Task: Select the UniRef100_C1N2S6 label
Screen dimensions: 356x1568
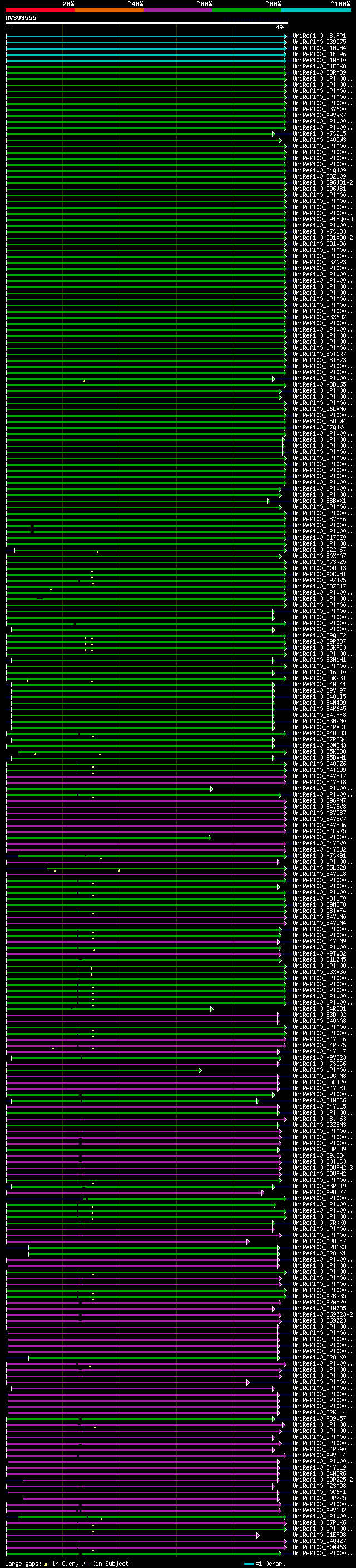Action: tap(319, 1101)
